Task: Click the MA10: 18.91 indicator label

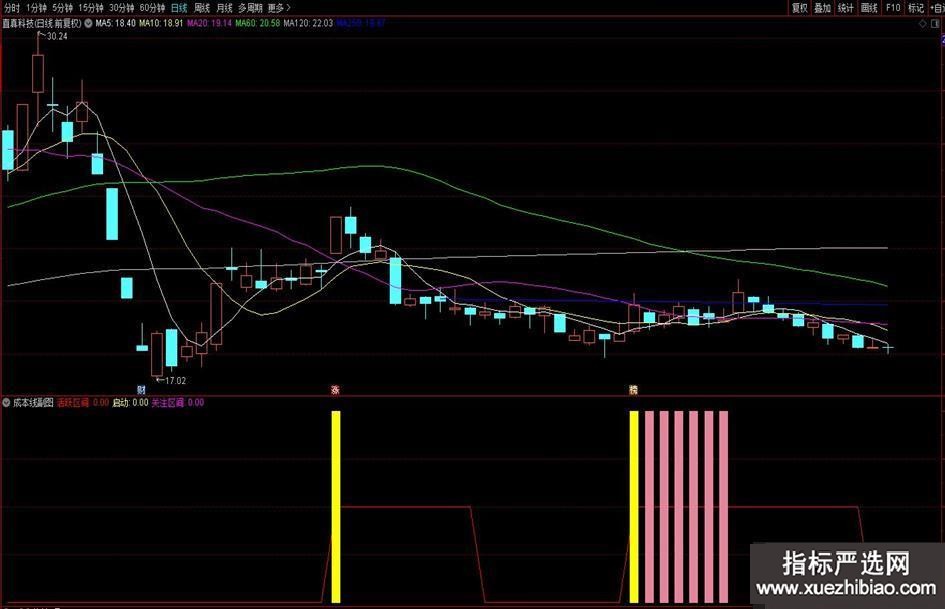Action: pyautogui.click(x=161, y=24)
